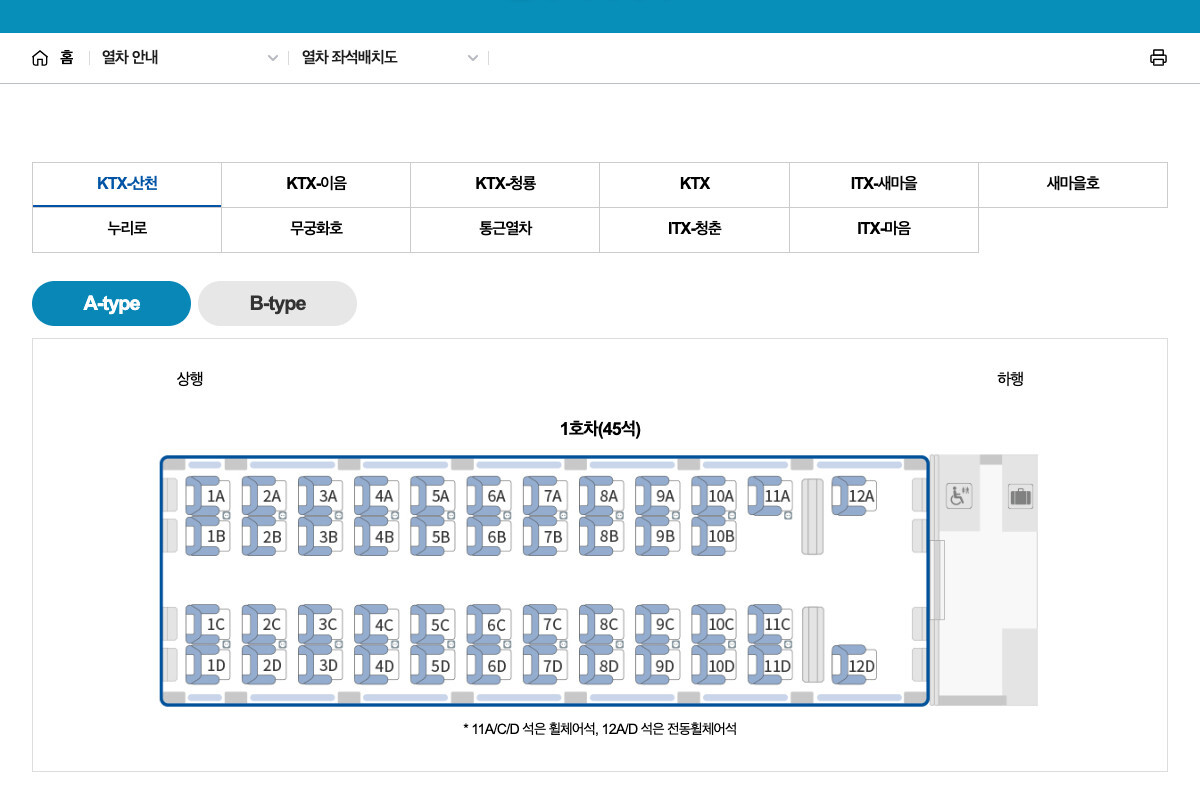Click the 상행 direction label
Screen dimensions: 1200x800
(x=190, y=379)
